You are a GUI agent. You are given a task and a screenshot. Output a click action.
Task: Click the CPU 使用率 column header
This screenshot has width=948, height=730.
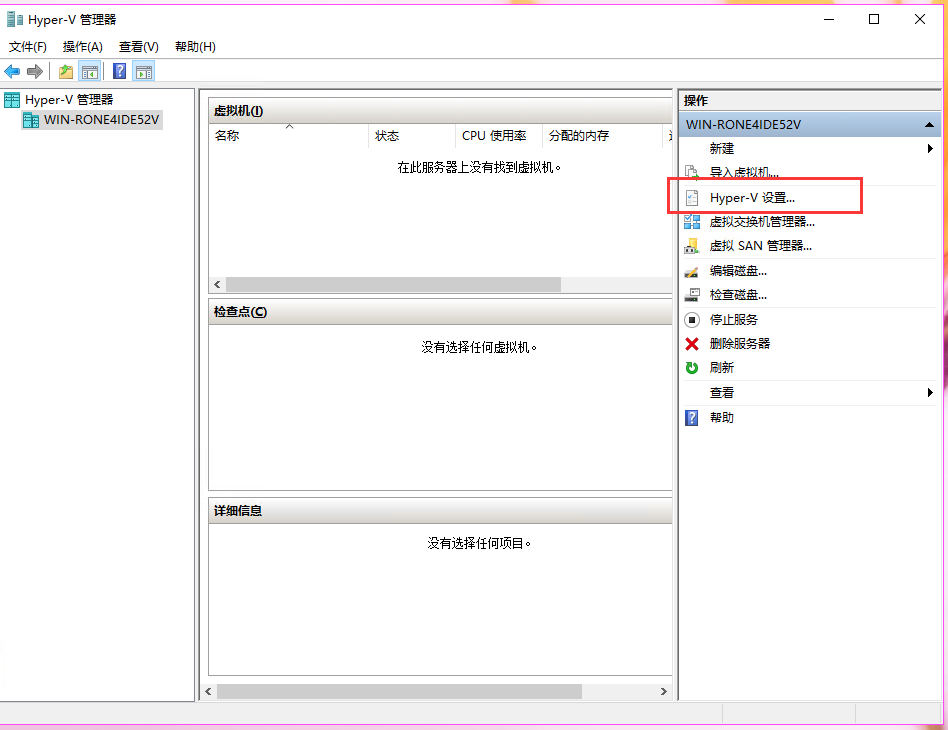pyautogui.click(x=499, y=135)
